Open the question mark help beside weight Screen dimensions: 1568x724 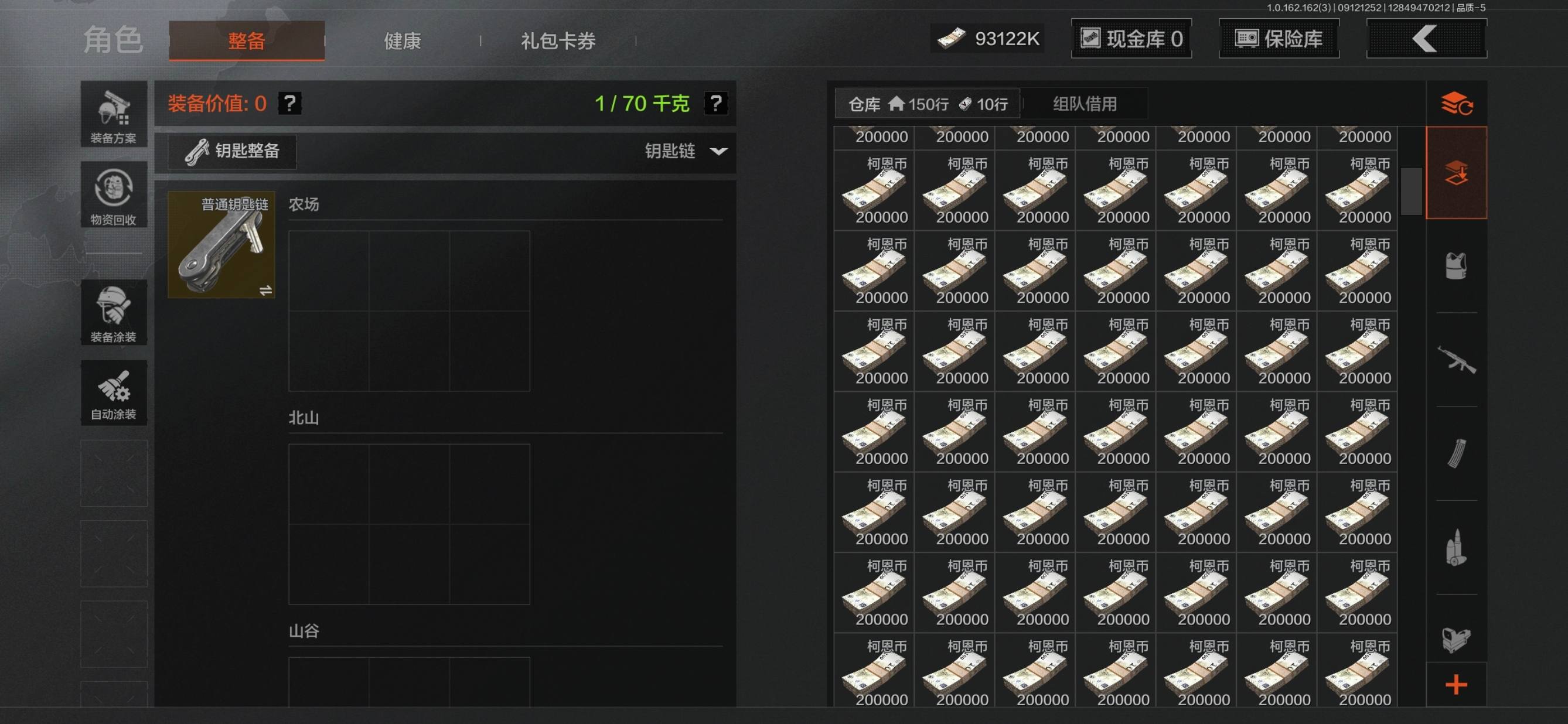click(716, 103)
